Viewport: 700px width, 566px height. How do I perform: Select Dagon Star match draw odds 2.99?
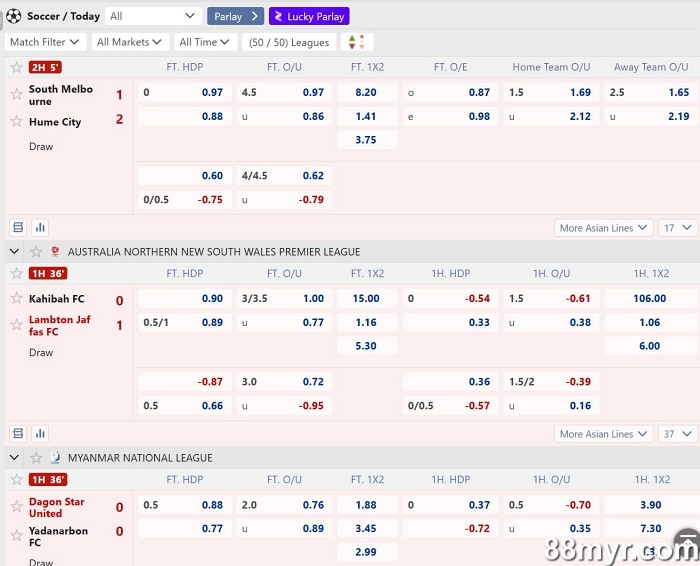pyautogui.click(x=367, y=552)
